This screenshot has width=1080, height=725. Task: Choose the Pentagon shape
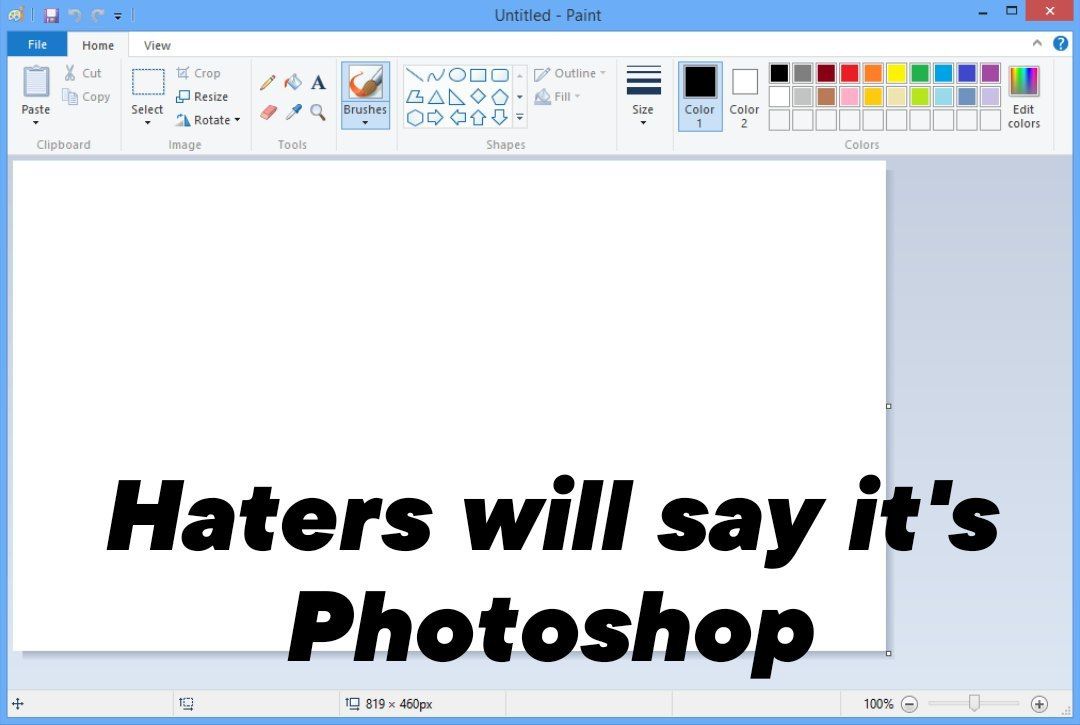coord(499,96)
